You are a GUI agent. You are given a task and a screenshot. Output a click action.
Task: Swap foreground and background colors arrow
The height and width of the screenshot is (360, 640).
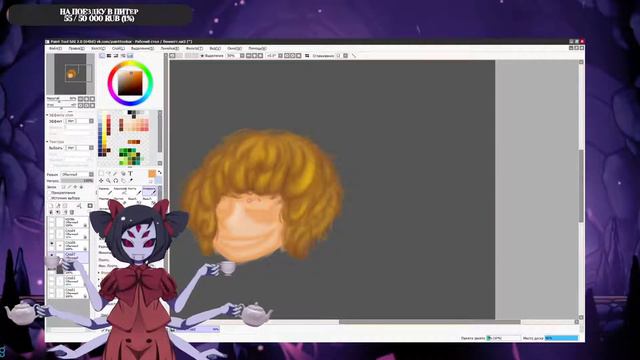(x=160, y=173)
